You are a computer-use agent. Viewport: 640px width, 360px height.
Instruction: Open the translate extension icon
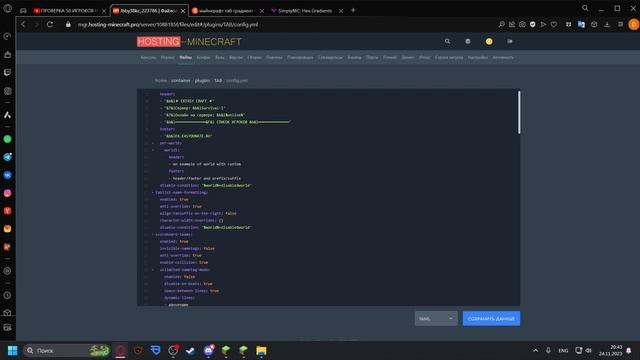[581, 24]
